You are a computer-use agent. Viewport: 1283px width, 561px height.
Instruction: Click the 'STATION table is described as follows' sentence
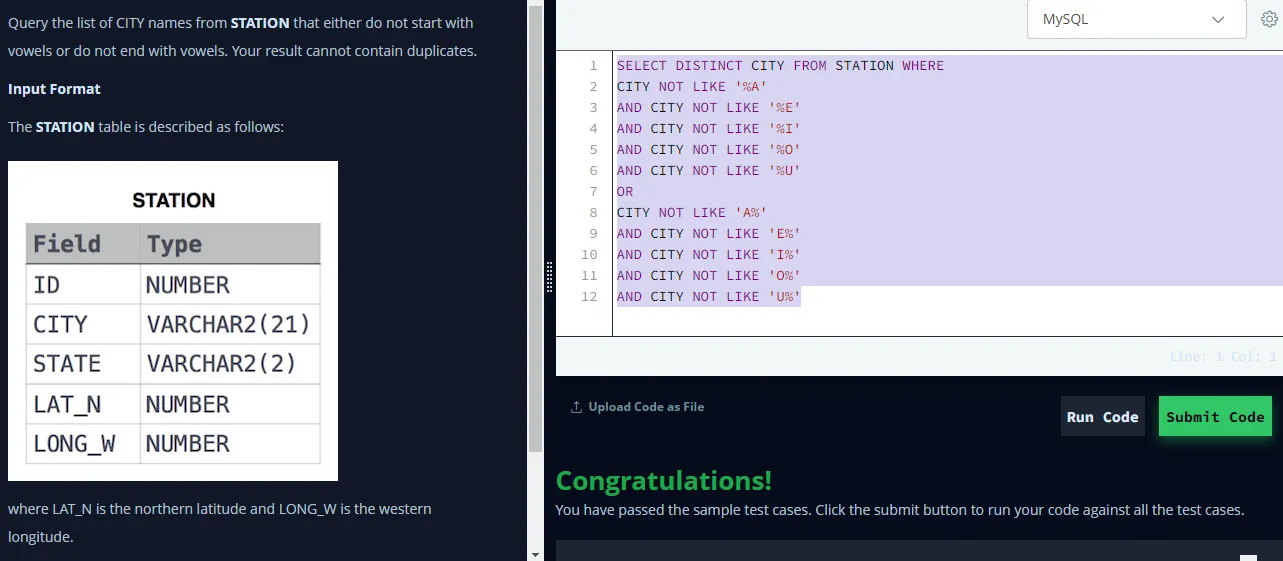pos(146,127)
